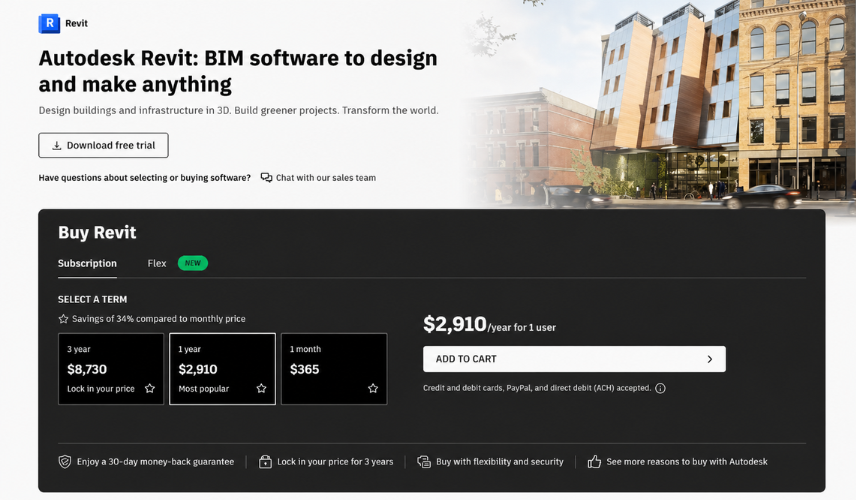Switch to the Flex tab
This screenshot has width=856, height=500.
157,263
